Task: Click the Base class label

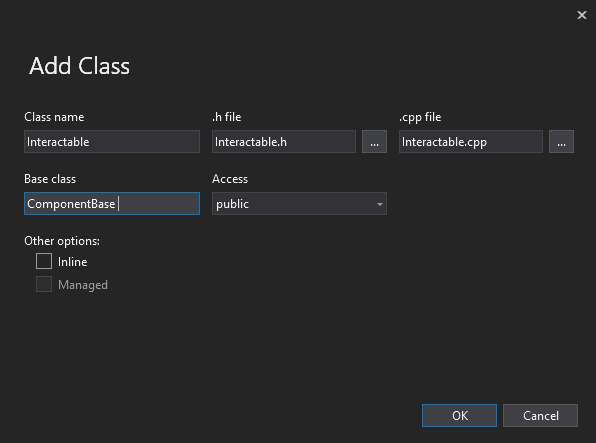Action: pyautogui.click(x=50, y=179)
